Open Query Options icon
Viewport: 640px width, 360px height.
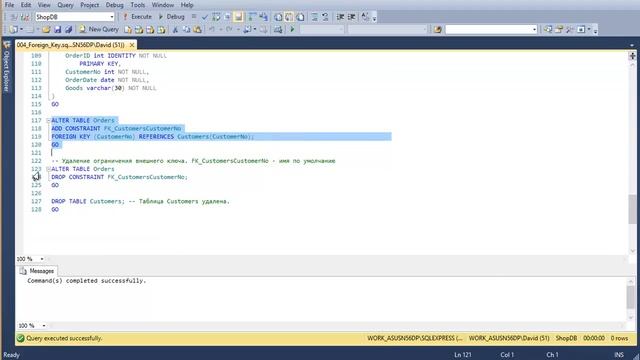[x=227, y=17]
